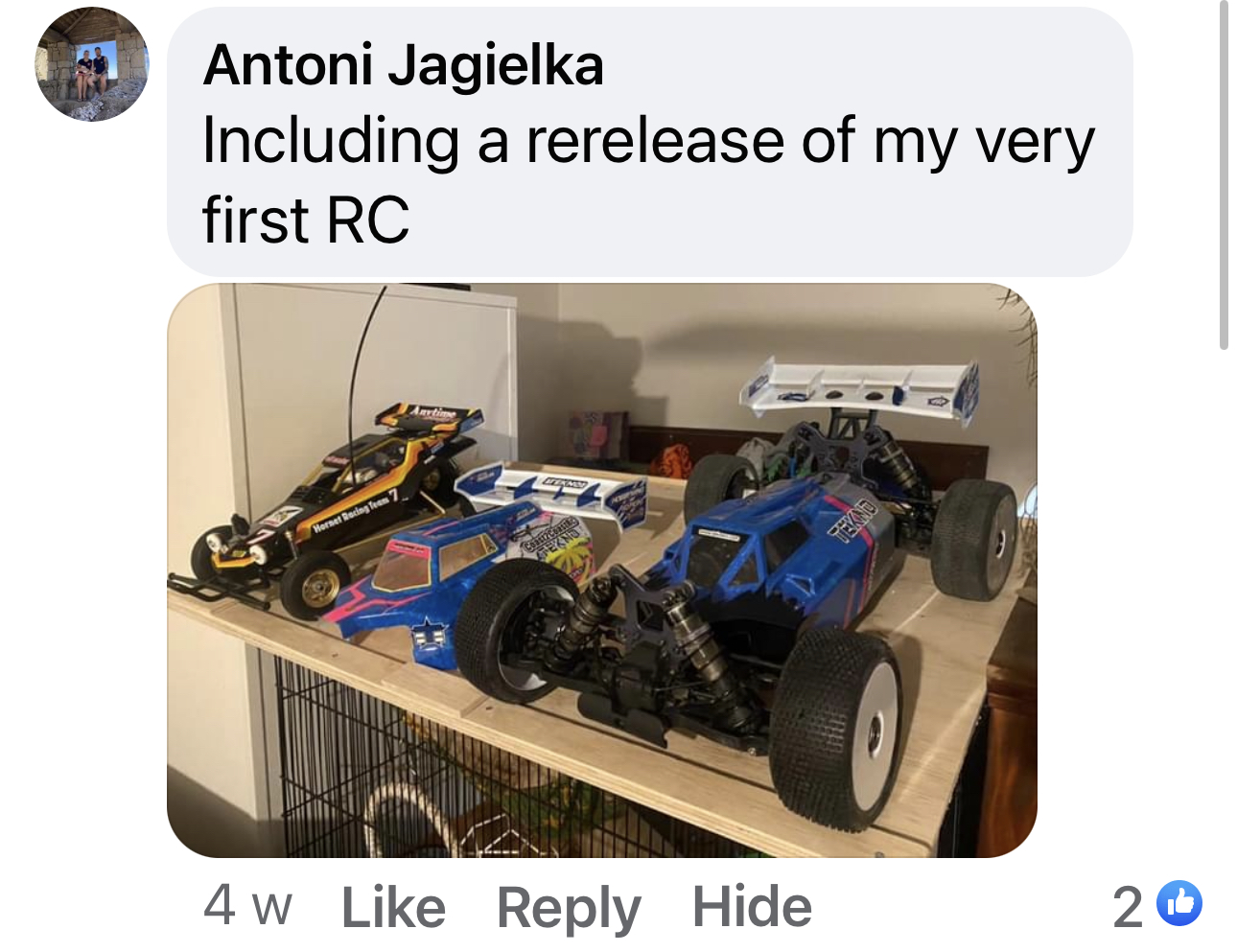
Task: Select the comment text bubble
Action: 650,142
